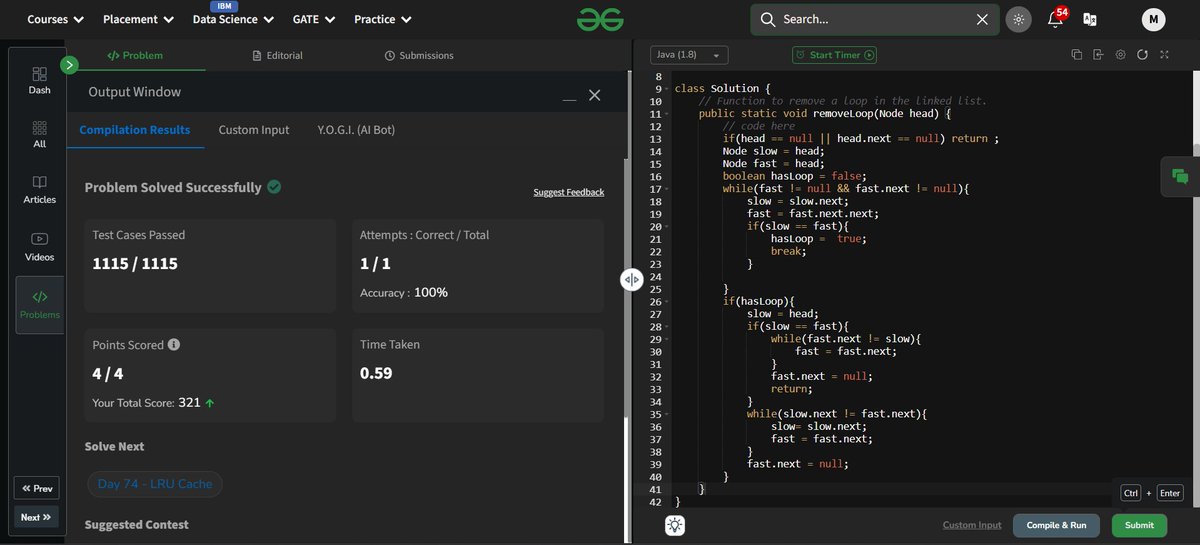This screenshot has height=545, width=1200.
Task: Clear the search box X icon
Action: 982,19
